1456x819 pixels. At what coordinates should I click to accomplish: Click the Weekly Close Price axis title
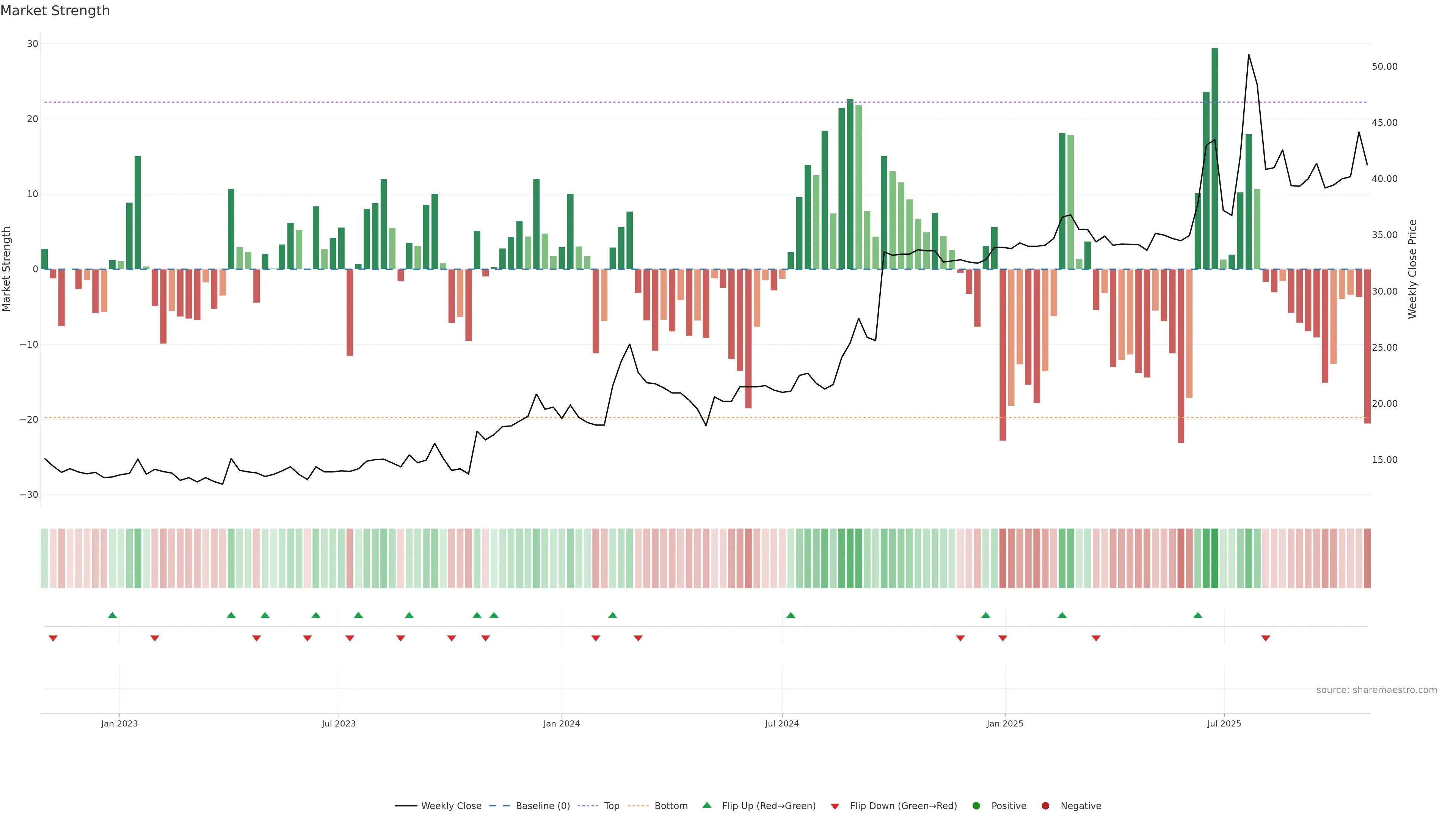pos(1412,269)
